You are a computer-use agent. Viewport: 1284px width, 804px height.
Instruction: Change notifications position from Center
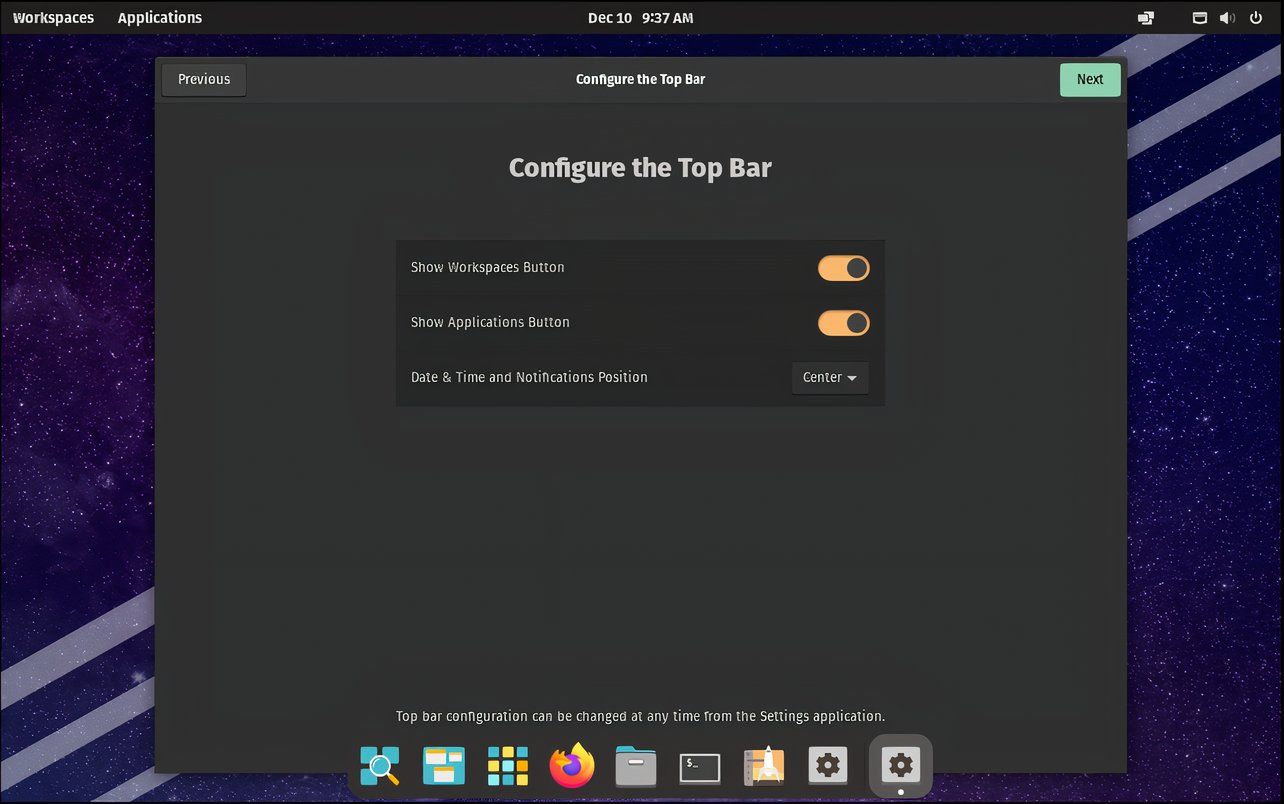(829, 377)
